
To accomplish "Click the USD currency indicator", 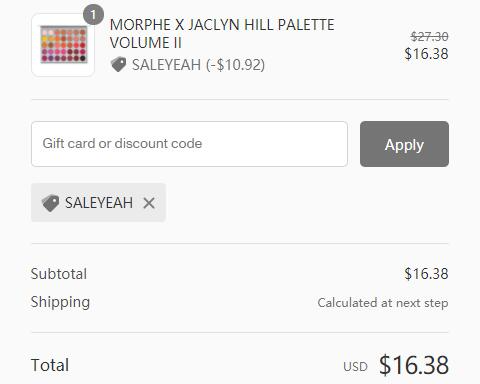I will point(355,367).
